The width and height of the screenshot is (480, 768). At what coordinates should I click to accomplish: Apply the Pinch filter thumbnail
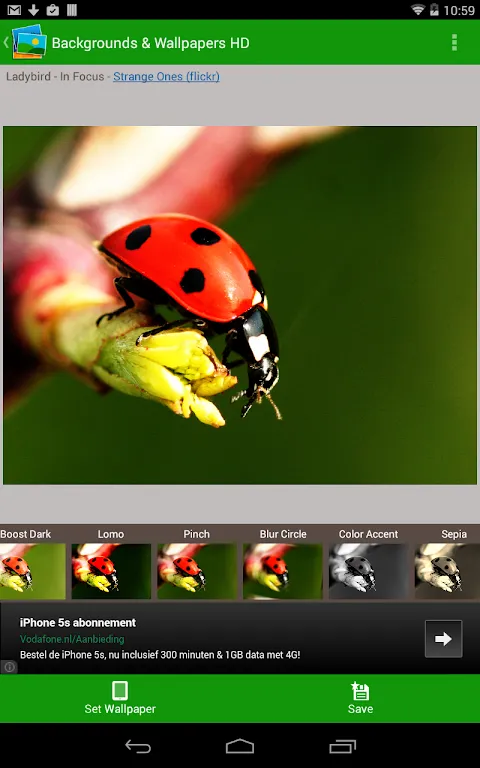(x=197, y=571)
